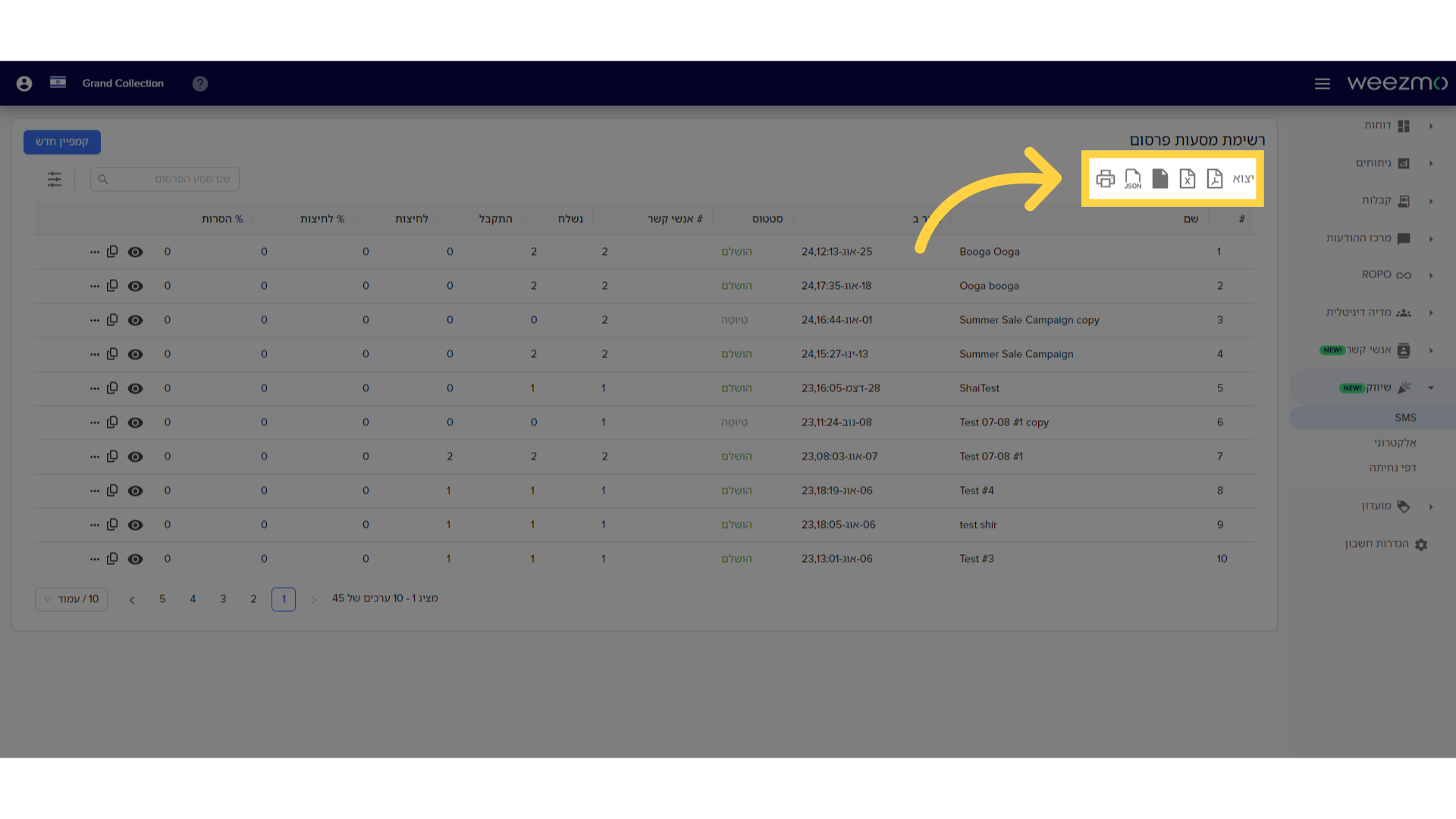Viewport: 1456px width, 819px height.
Task: Select the אלקטרוני submenu item
Action: tap(1394, 443)
